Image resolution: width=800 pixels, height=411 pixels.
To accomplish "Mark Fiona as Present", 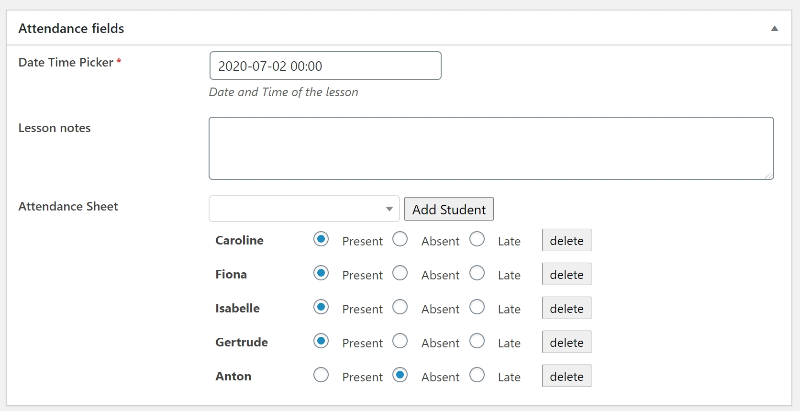I will click(x=321, y=273).
